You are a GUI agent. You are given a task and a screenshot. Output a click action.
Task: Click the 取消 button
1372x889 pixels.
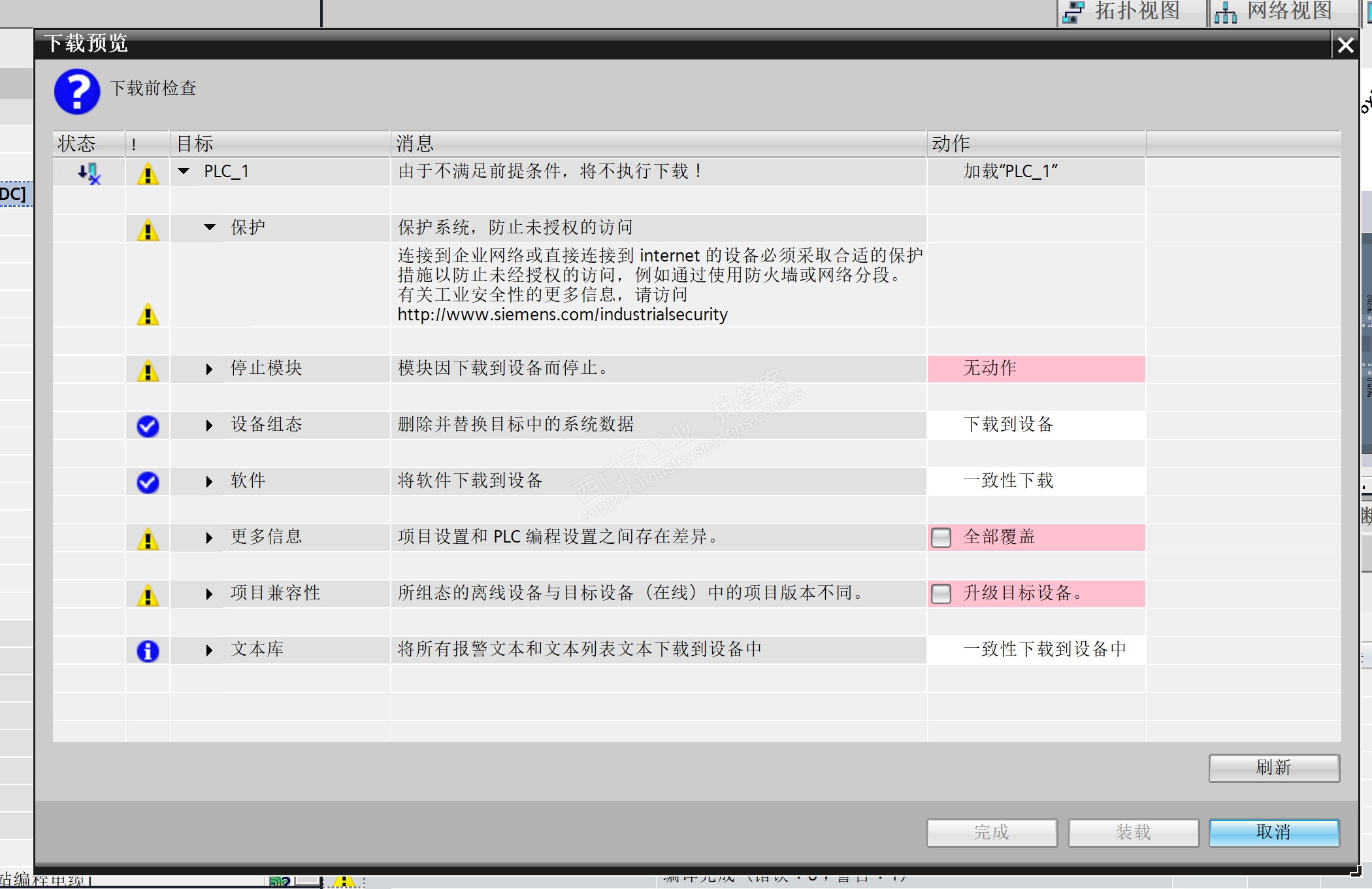(x=1273, y=832)
